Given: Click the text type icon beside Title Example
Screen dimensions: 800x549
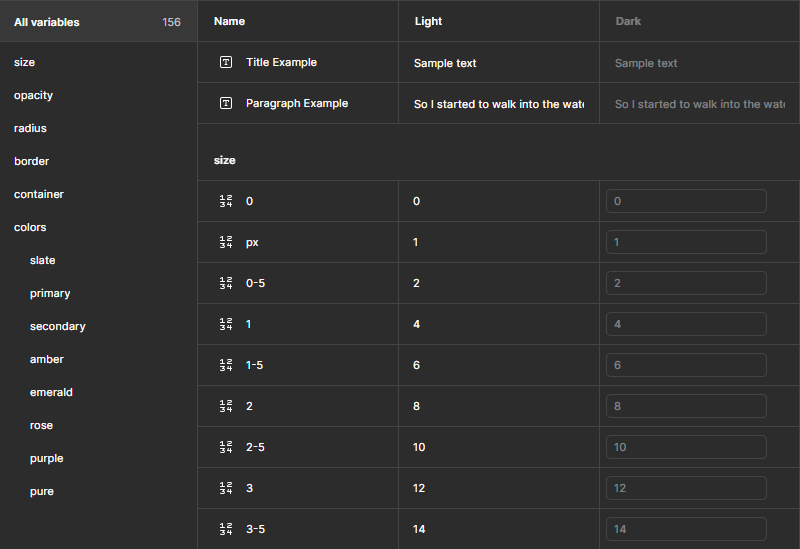Looking at the screenshot, I should [x=226, y=62].
